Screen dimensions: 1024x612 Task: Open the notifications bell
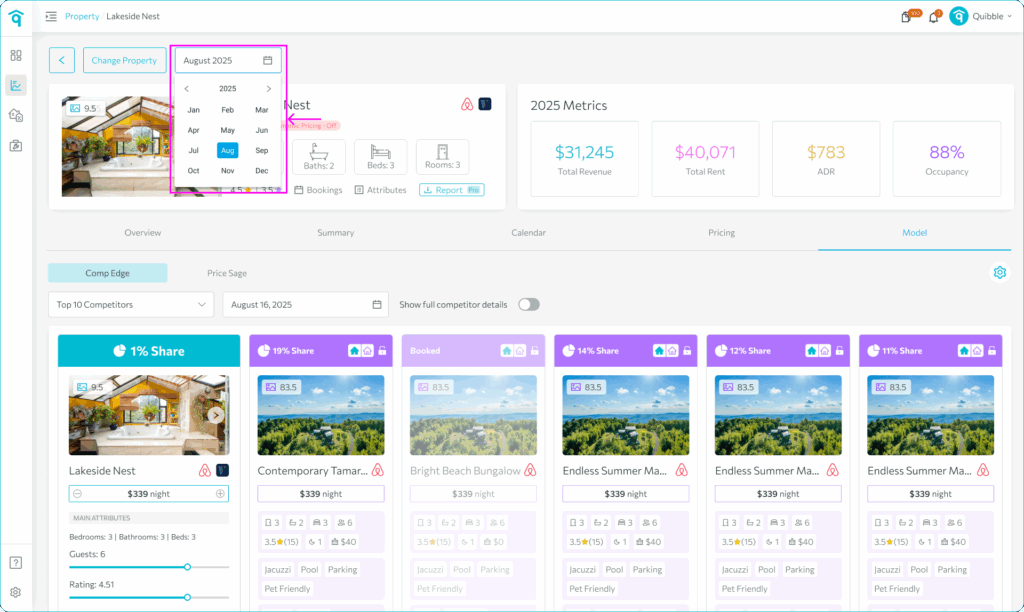(934, 17)
